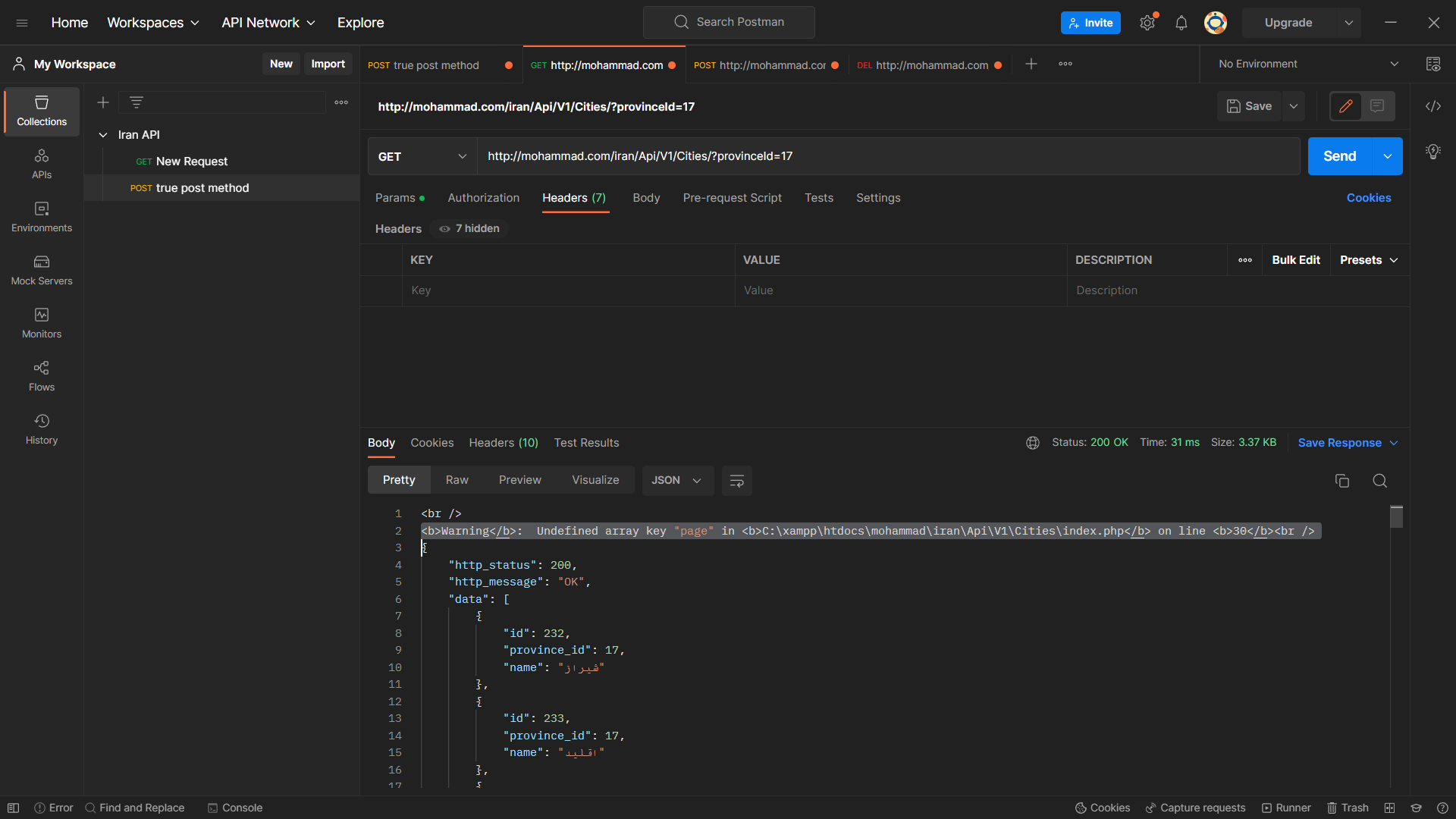Open request Body tab
Viewport: 1456px width, 819px height.
[x=646, y=198]
